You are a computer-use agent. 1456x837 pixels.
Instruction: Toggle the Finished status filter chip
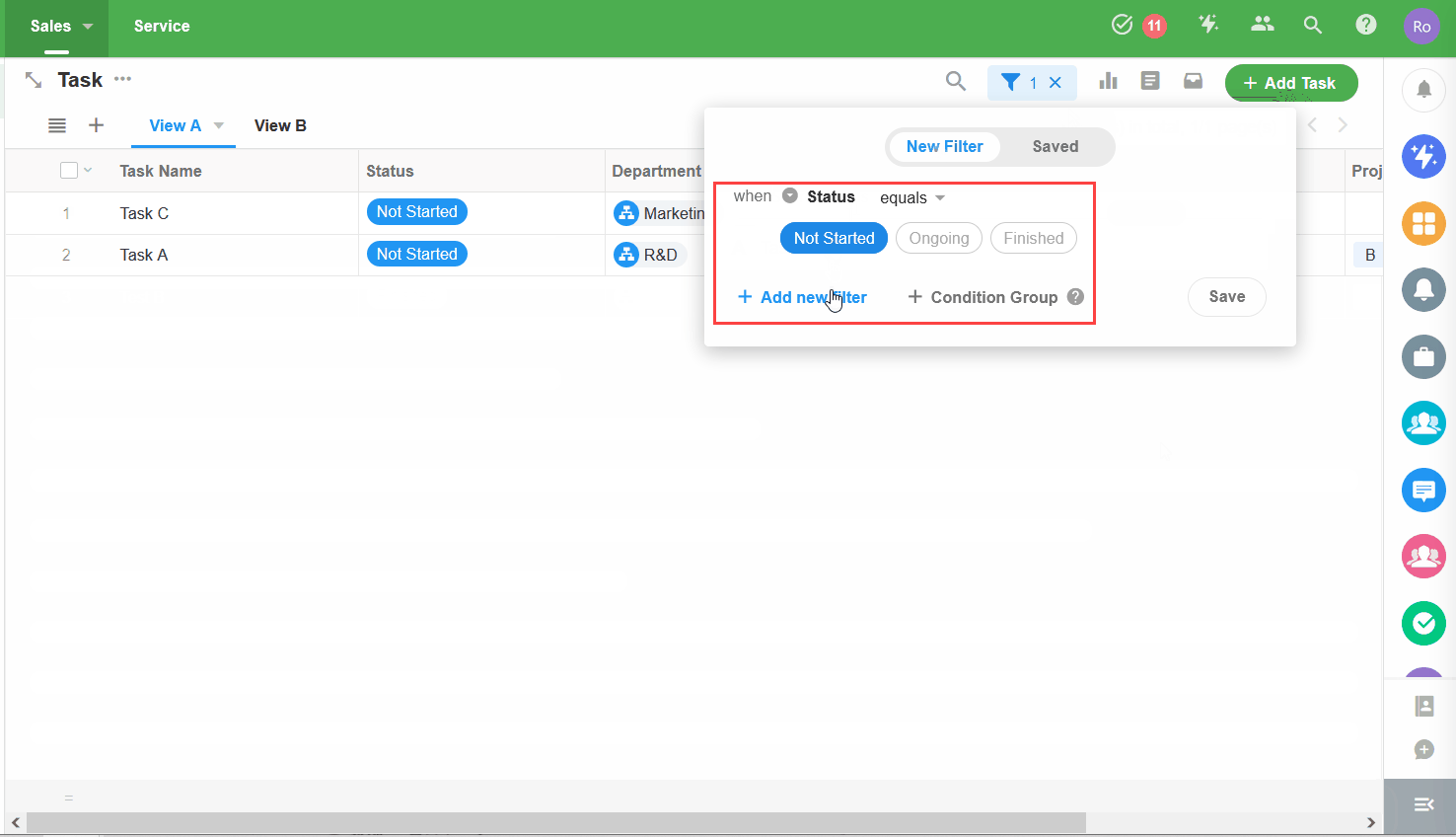(1033, 238)
